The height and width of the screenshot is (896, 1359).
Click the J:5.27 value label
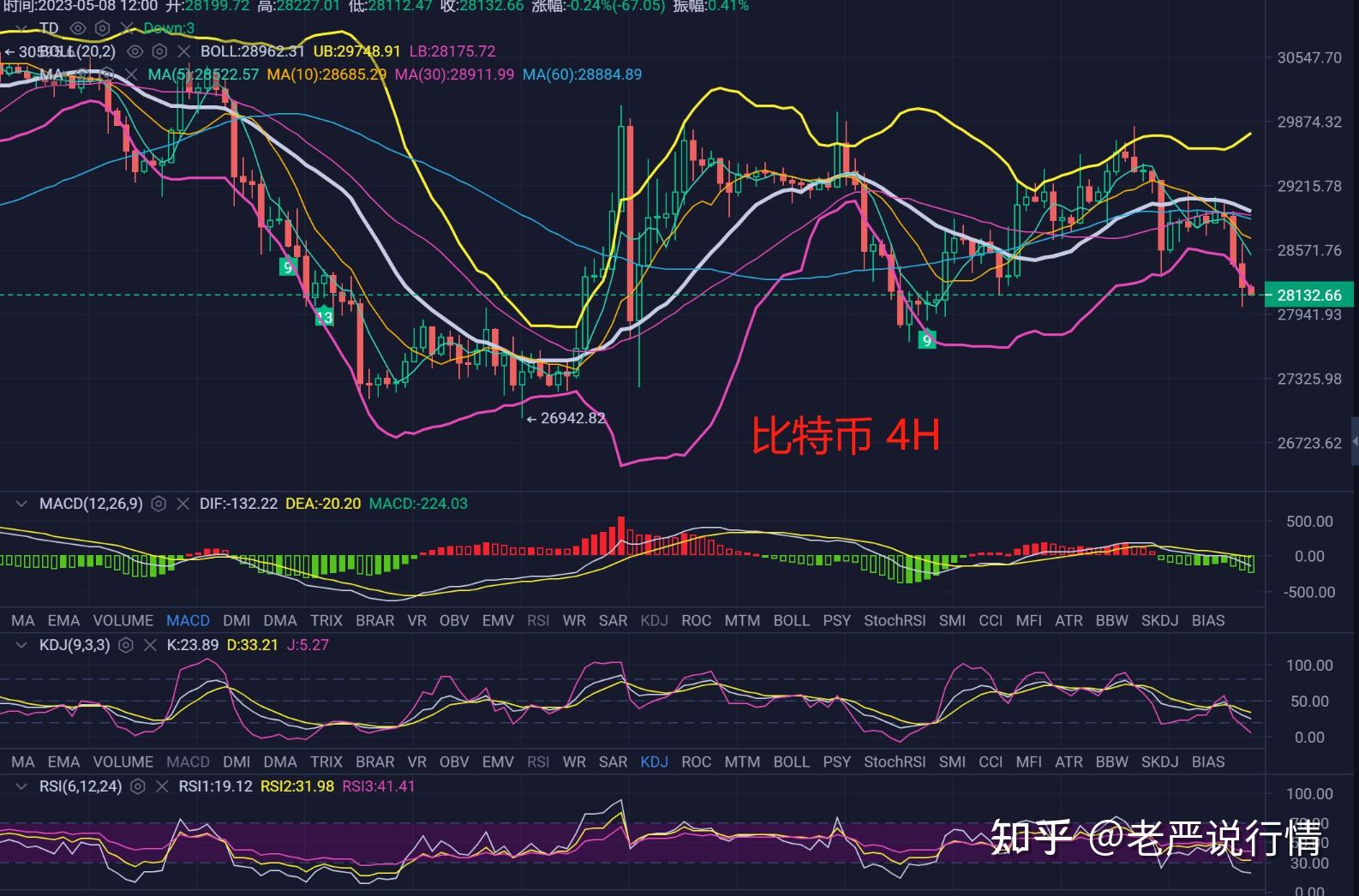tap(308, 645)
